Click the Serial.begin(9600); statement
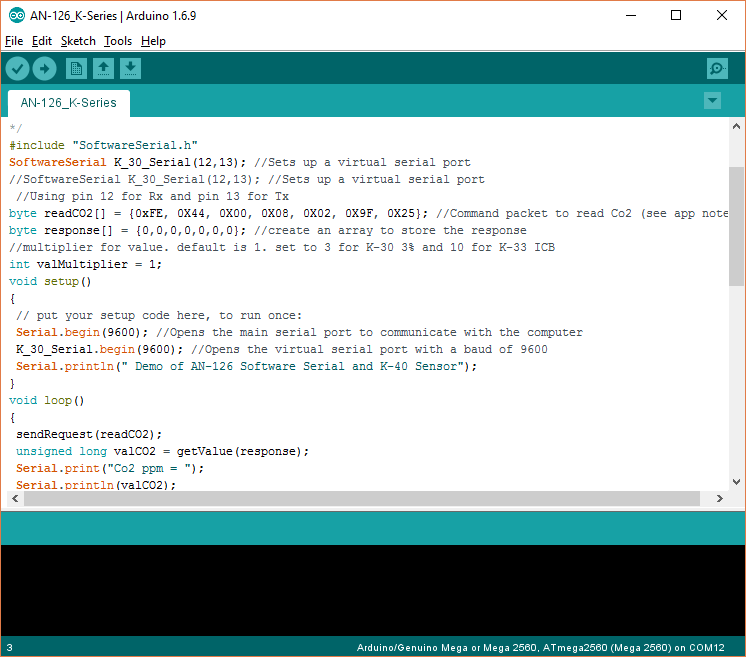This screenshot has height=657, width=746. [x=82, y=332]
